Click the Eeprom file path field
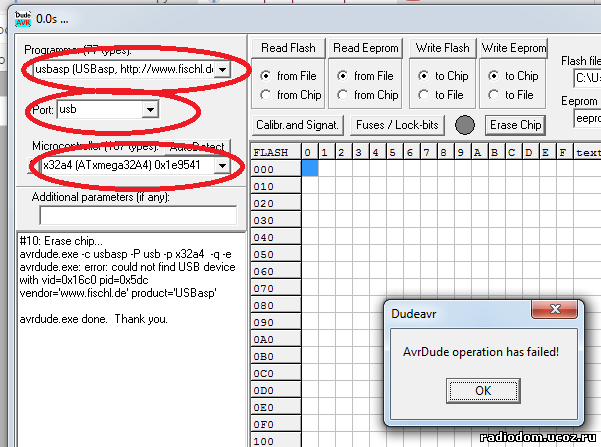The height and width of the screenshot is (447, 601). (x=587, y=118)
